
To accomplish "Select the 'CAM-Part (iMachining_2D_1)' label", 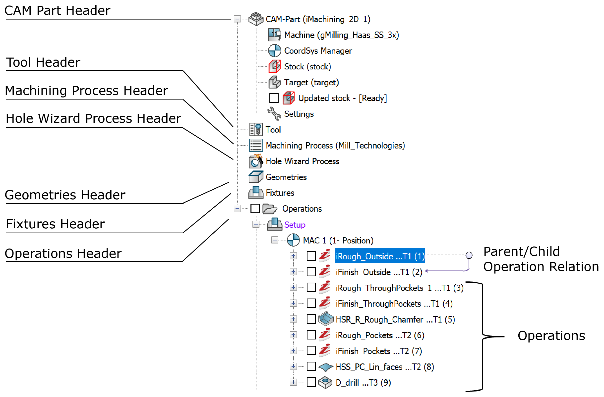I will pyautogui.click(x=318, y=19).
